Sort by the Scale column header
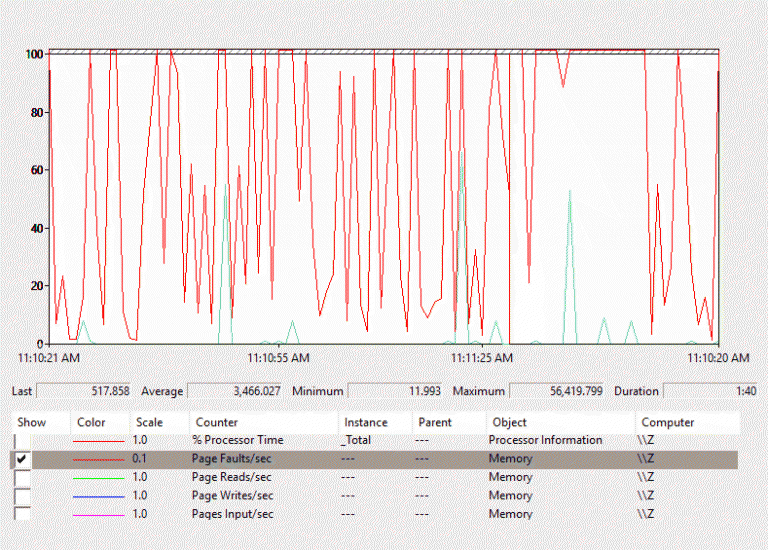Screen dimensions: 768x550 pos(149,422)
